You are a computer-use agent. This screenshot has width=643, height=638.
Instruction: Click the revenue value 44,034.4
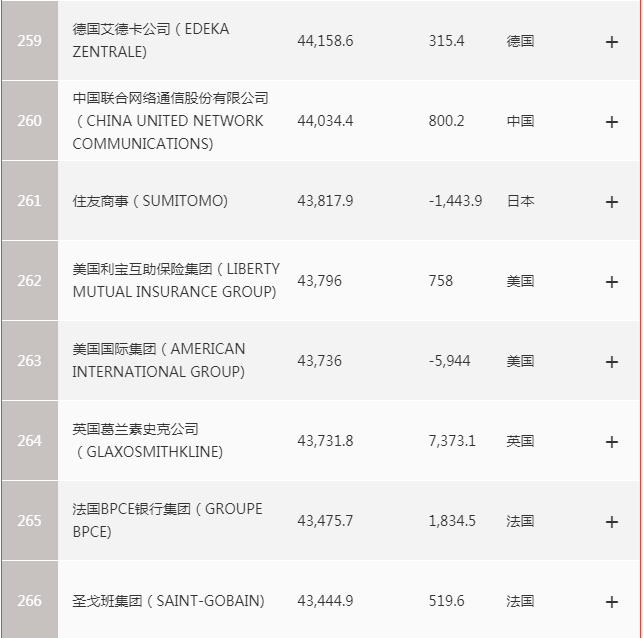(325, 121)
